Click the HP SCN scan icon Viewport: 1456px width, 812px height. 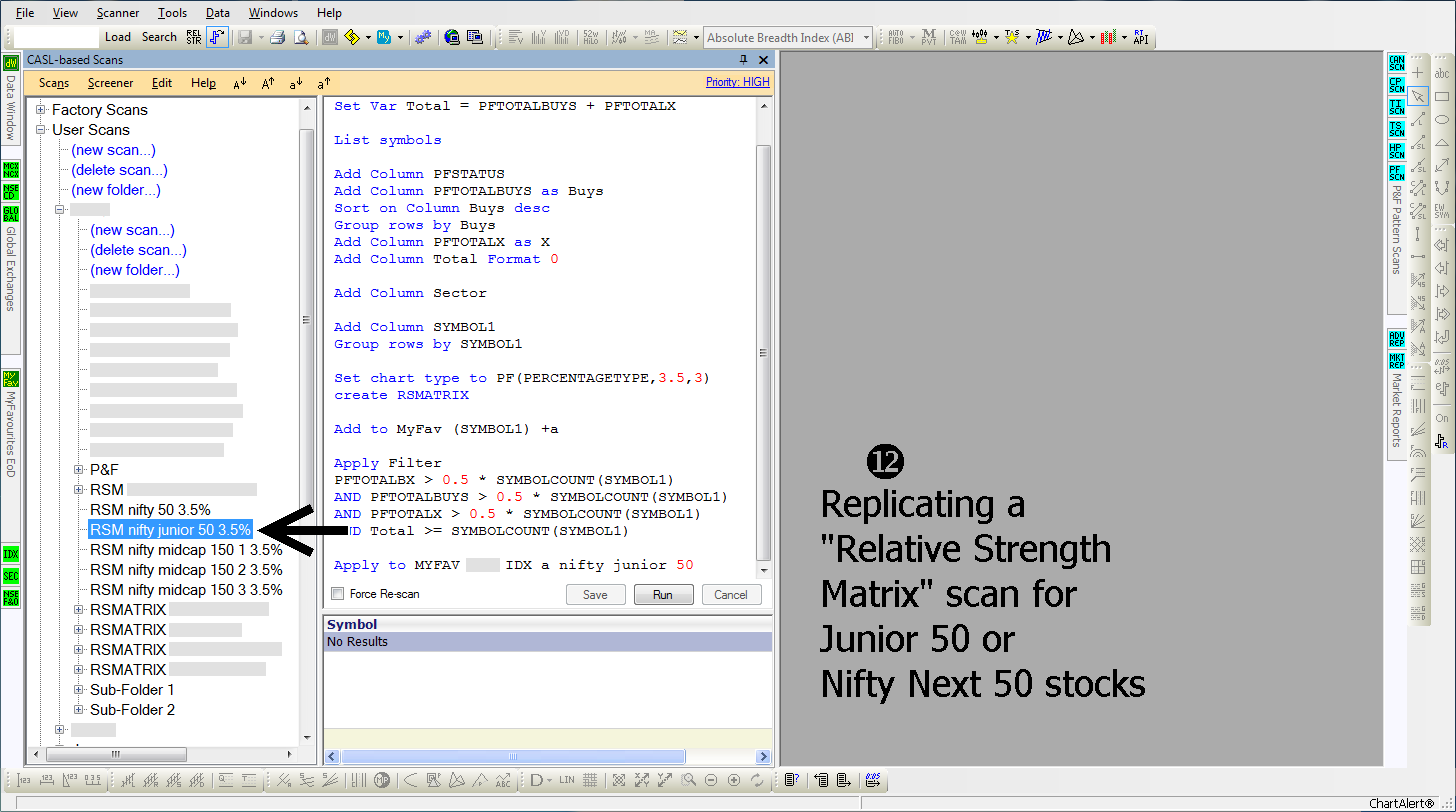[x=1397, y=150]
